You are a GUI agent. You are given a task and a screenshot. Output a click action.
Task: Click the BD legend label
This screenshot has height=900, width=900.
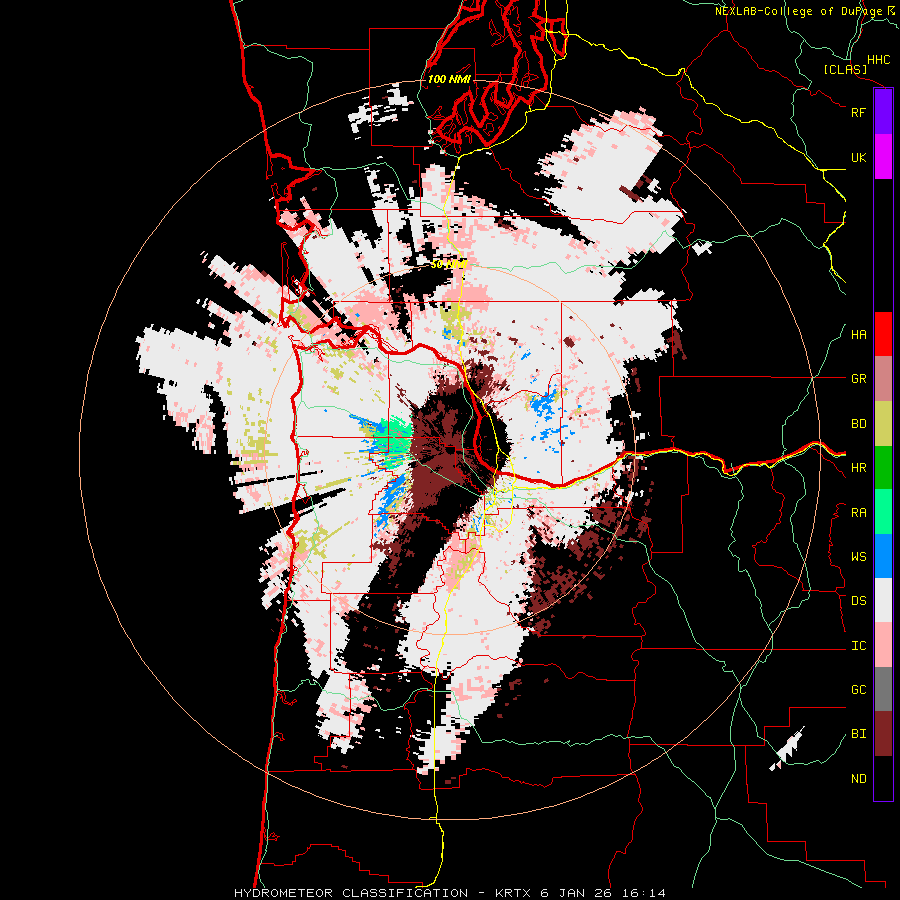(x=859, y=424)
